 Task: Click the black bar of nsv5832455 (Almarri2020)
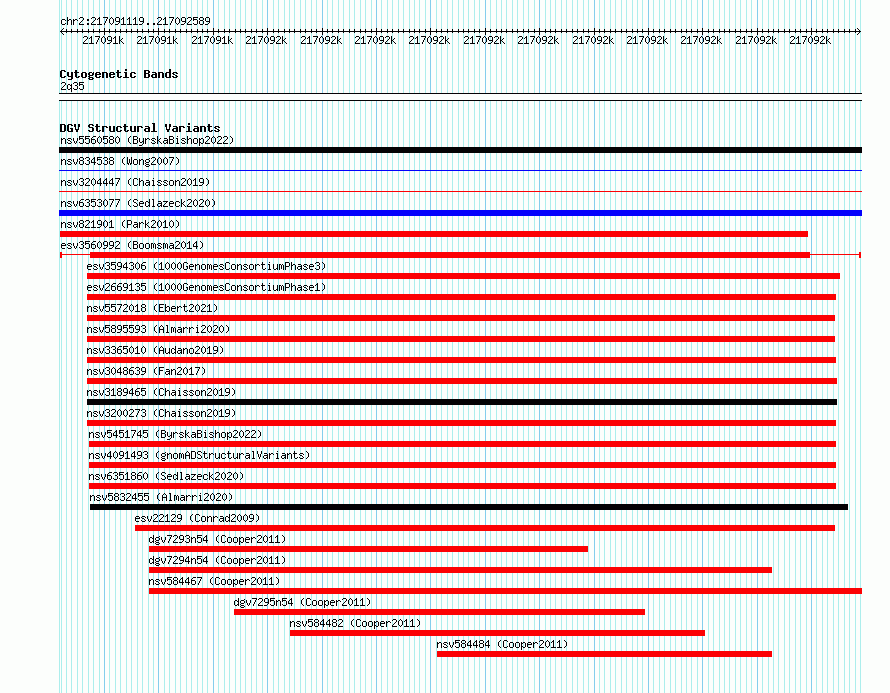[469, 507]
